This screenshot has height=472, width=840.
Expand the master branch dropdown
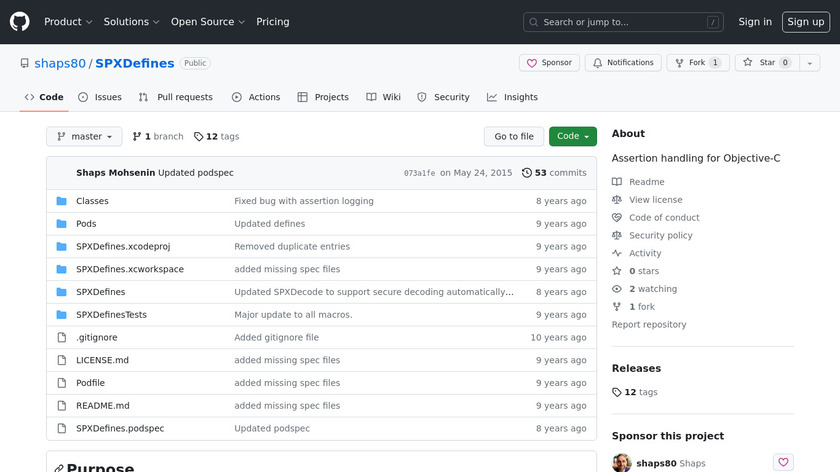pyautogui.click(x=84, y=137)
